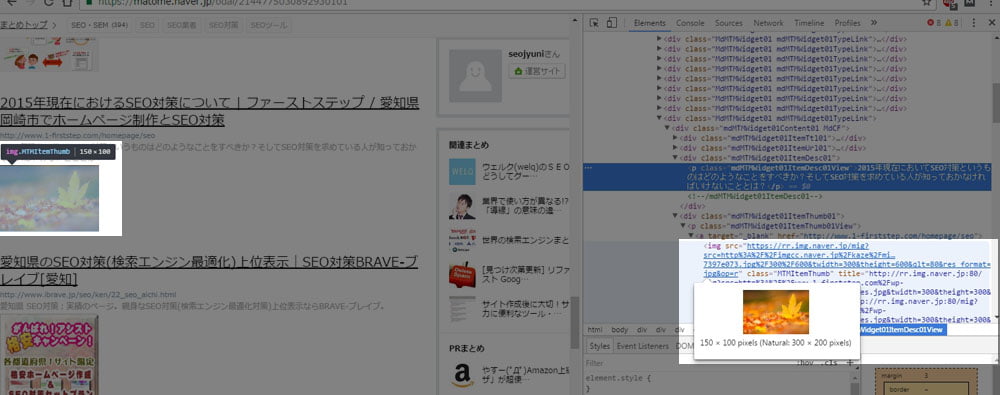Click the SEO・SEM (394) tag
1000x395 pixels.
100,26
